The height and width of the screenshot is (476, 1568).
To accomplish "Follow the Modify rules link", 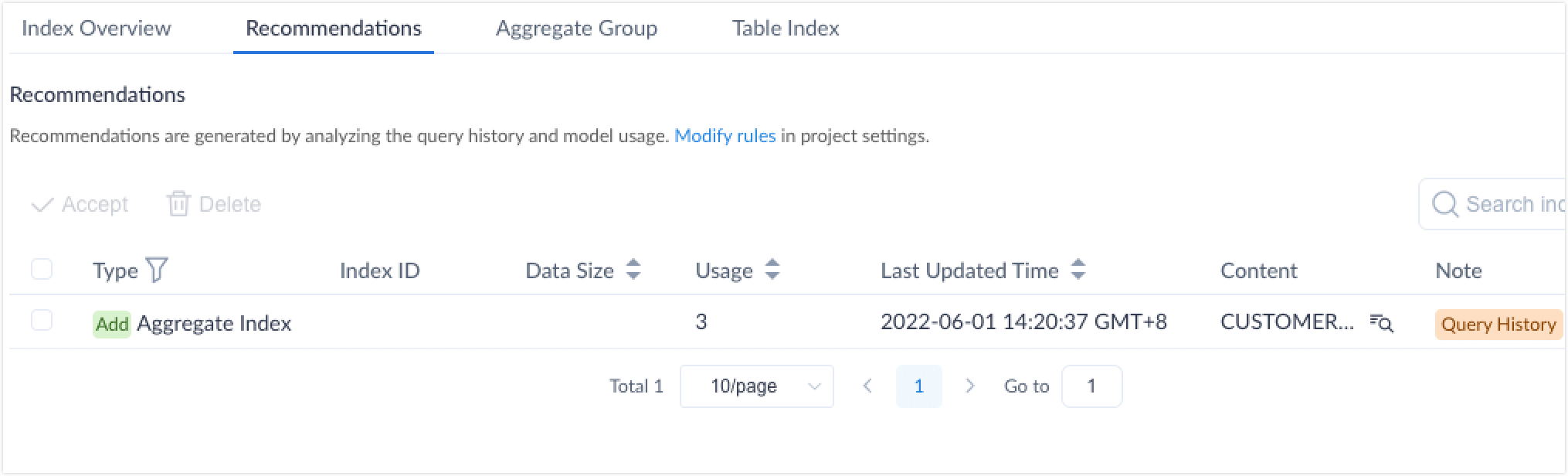I will 725,136.
